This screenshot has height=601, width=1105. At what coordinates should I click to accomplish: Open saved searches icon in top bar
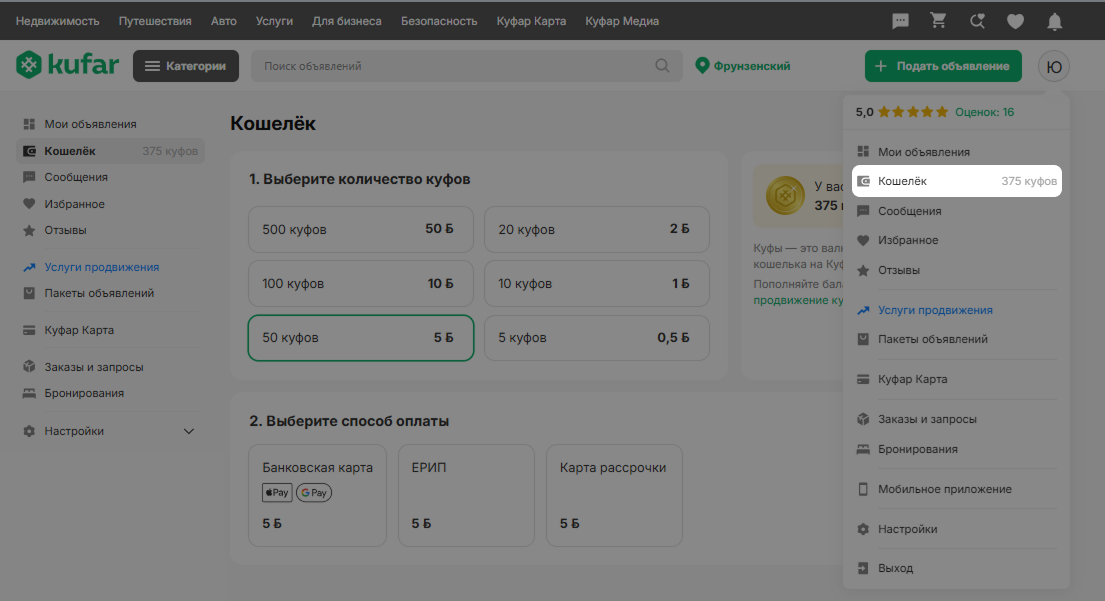pos(977,21)
